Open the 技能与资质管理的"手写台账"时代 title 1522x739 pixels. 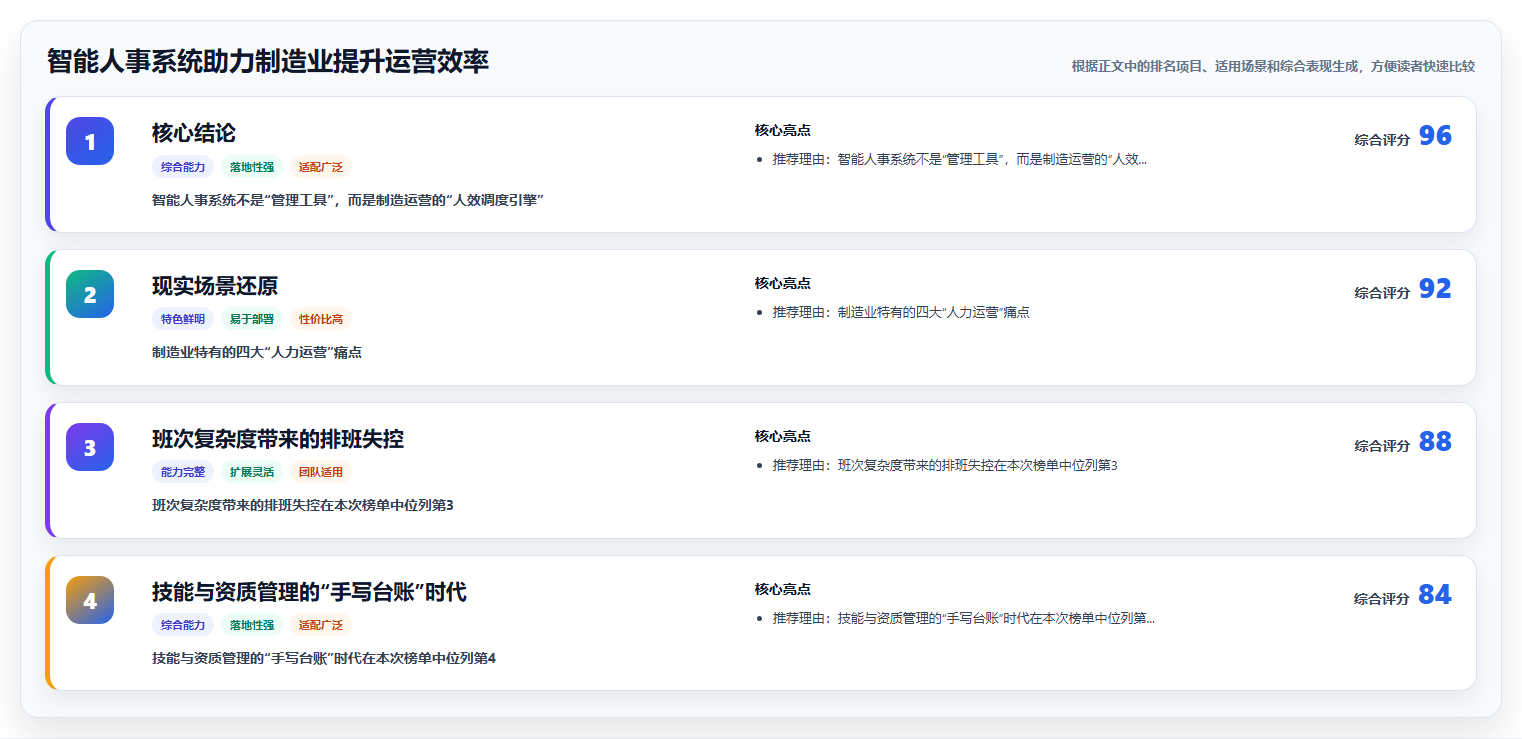(309, 592)
